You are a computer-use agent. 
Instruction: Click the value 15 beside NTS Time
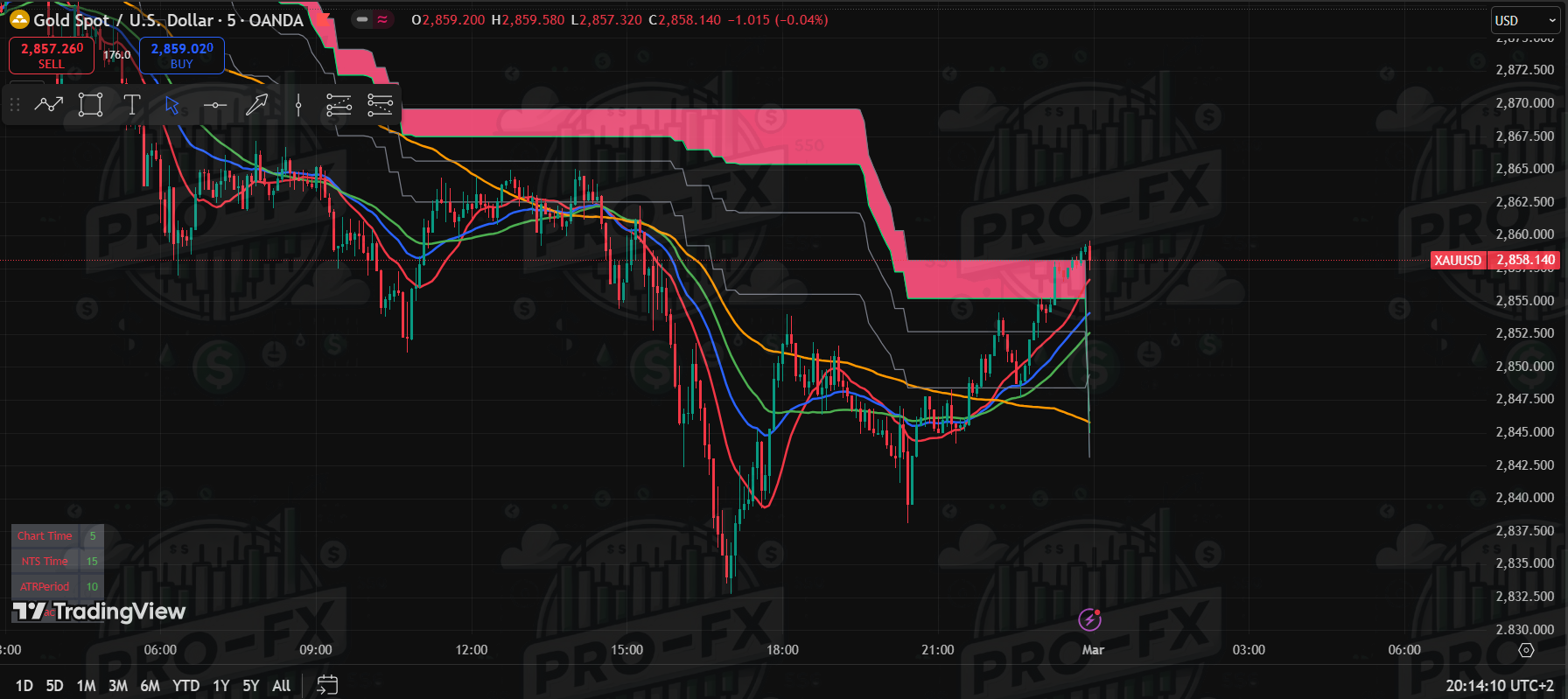pos(92,561)
